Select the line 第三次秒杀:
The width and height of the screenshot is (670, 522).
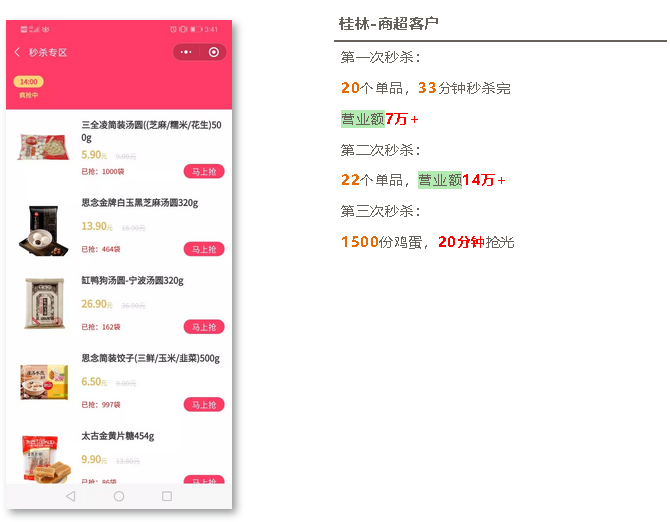click(x=380, y=211)
